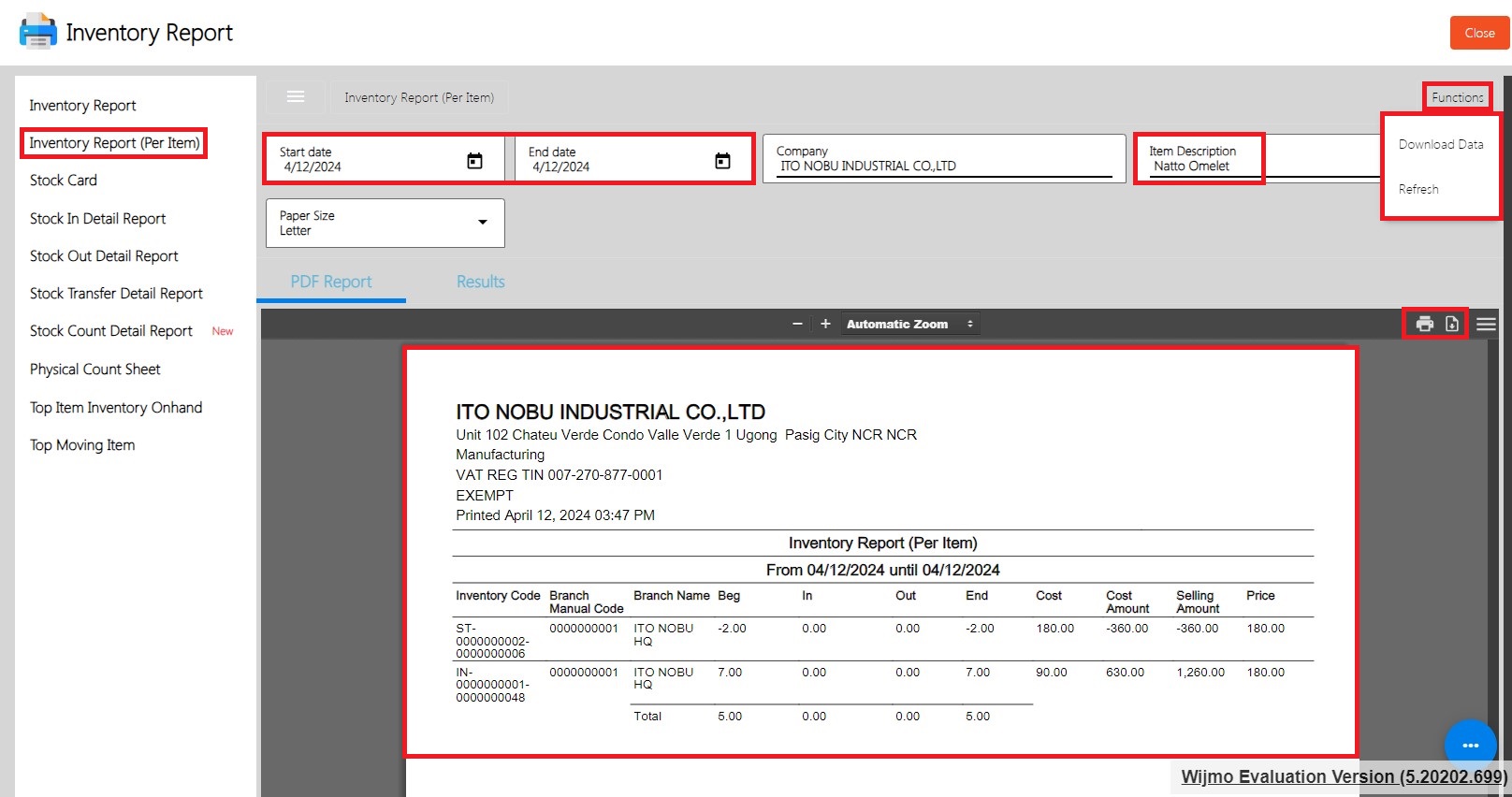Open Inventory Report in sidebar
Image resolution: width=1512 pixels, height=797 pixels.
coord(82,106)
